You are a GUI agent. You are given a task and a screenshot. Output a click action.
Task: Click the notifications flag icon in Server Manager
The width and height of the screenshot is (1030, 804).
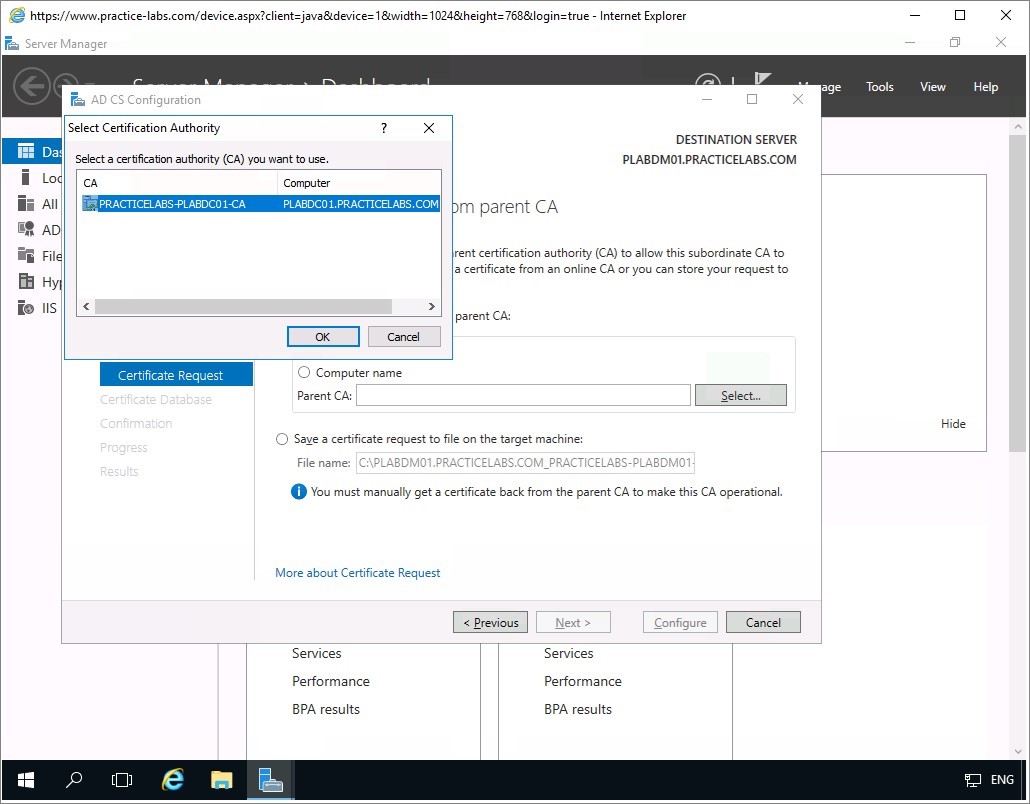762,81
